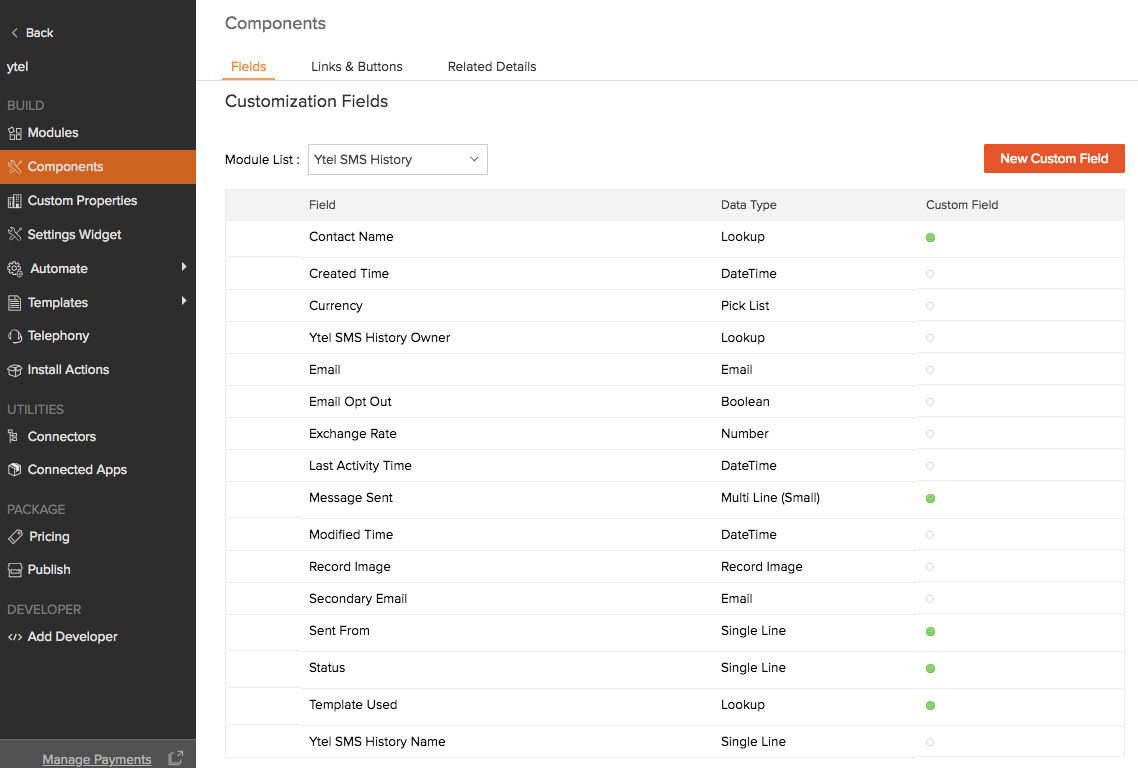This screenshot has height=768, width=1138.
Task: Open Connectors in the sidebar
Action: point(62,436)
